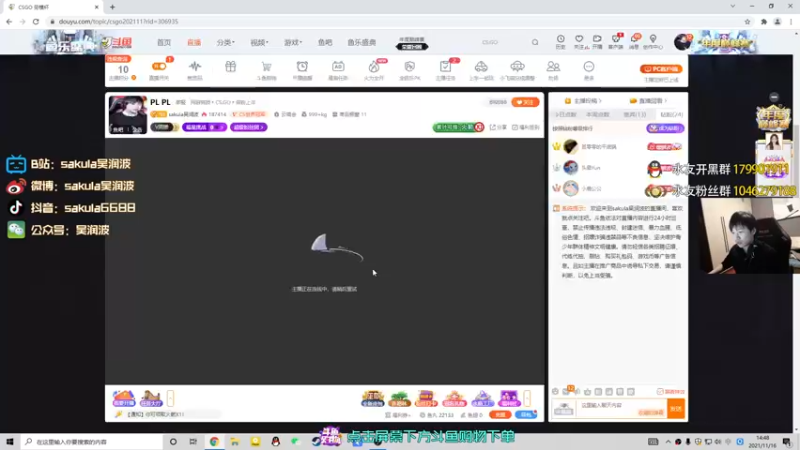The height and width of the screenshot is (450, 800).
Task: Open the history clock icon in header
Action: click(560, 41)
